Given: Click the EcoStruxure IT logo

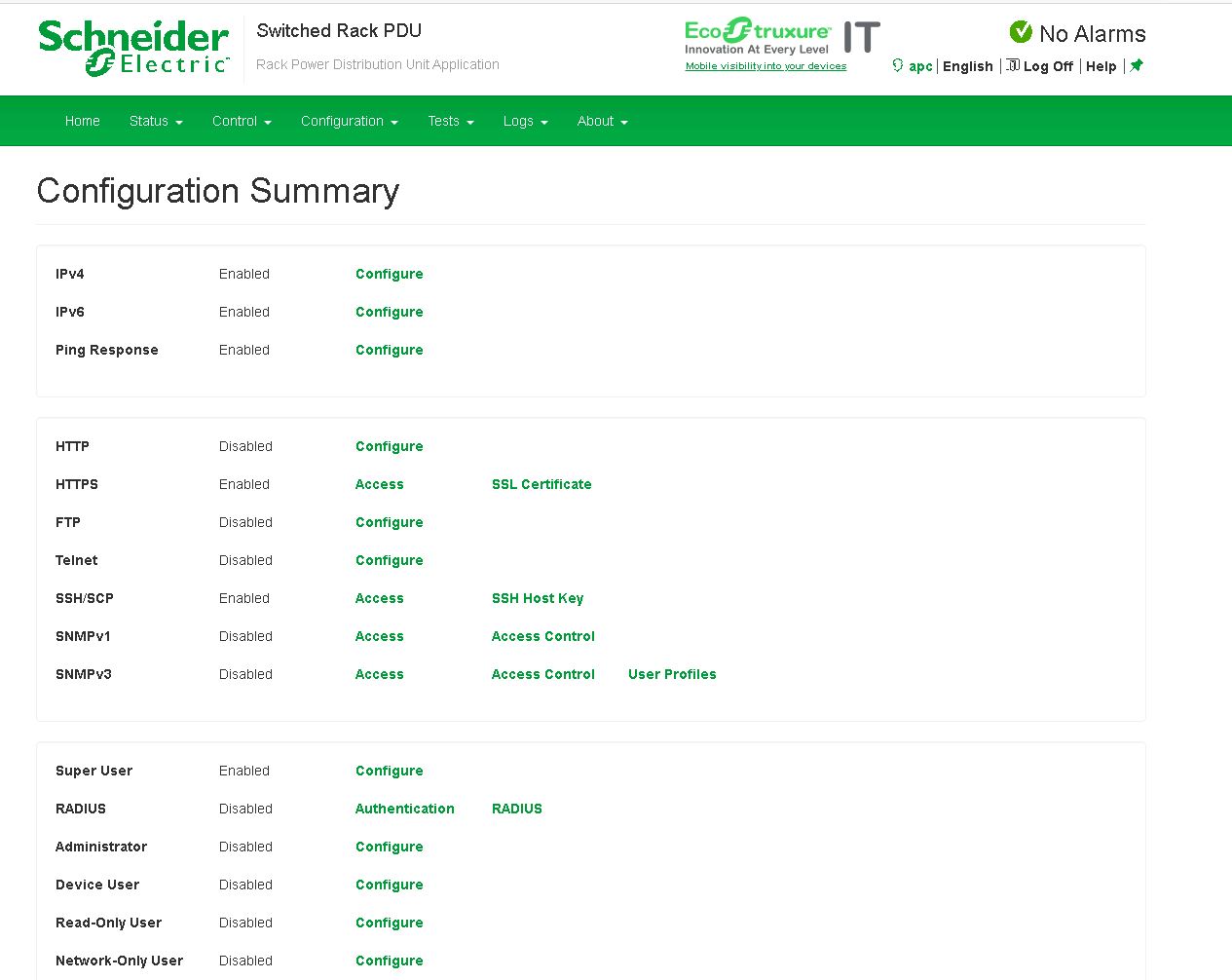Looking at the screenshot, I should pos(782,37).
